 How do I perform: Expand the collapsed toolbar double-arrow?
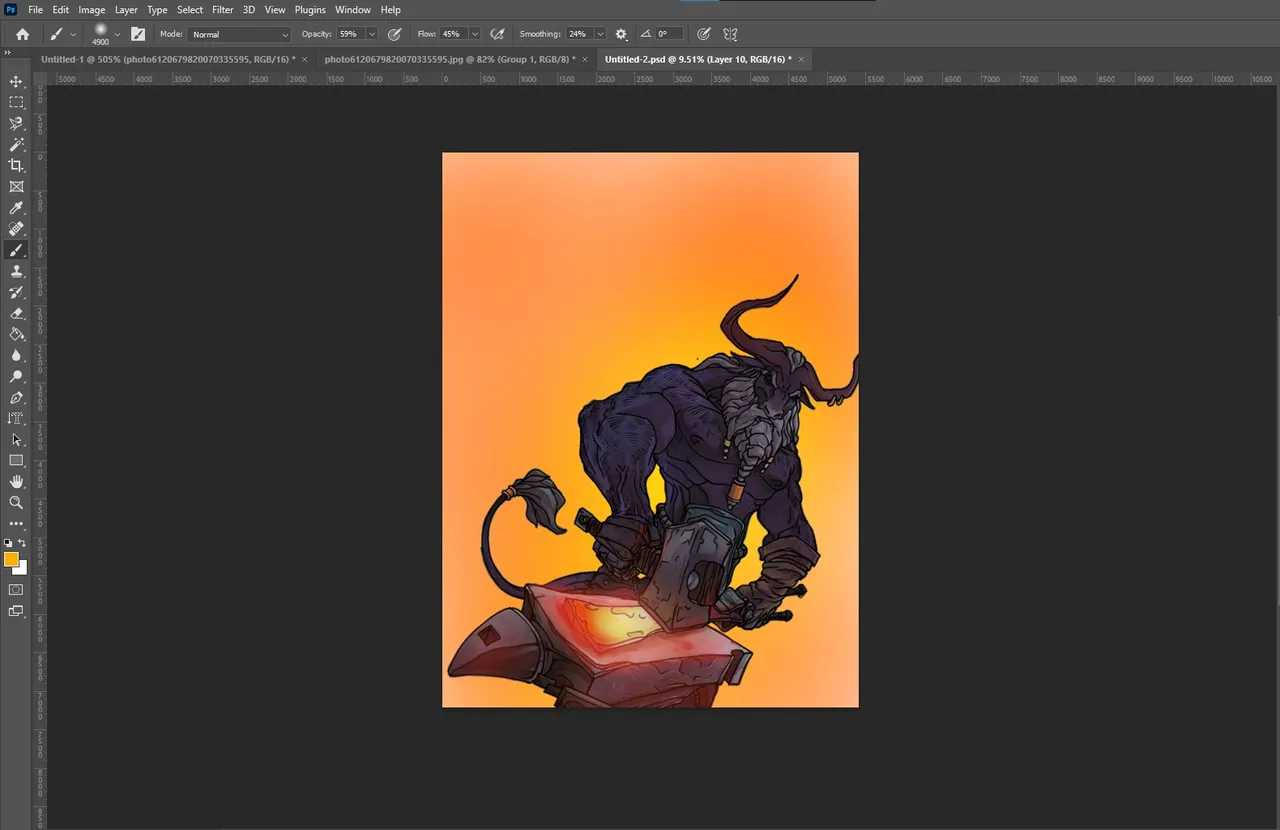7,52
